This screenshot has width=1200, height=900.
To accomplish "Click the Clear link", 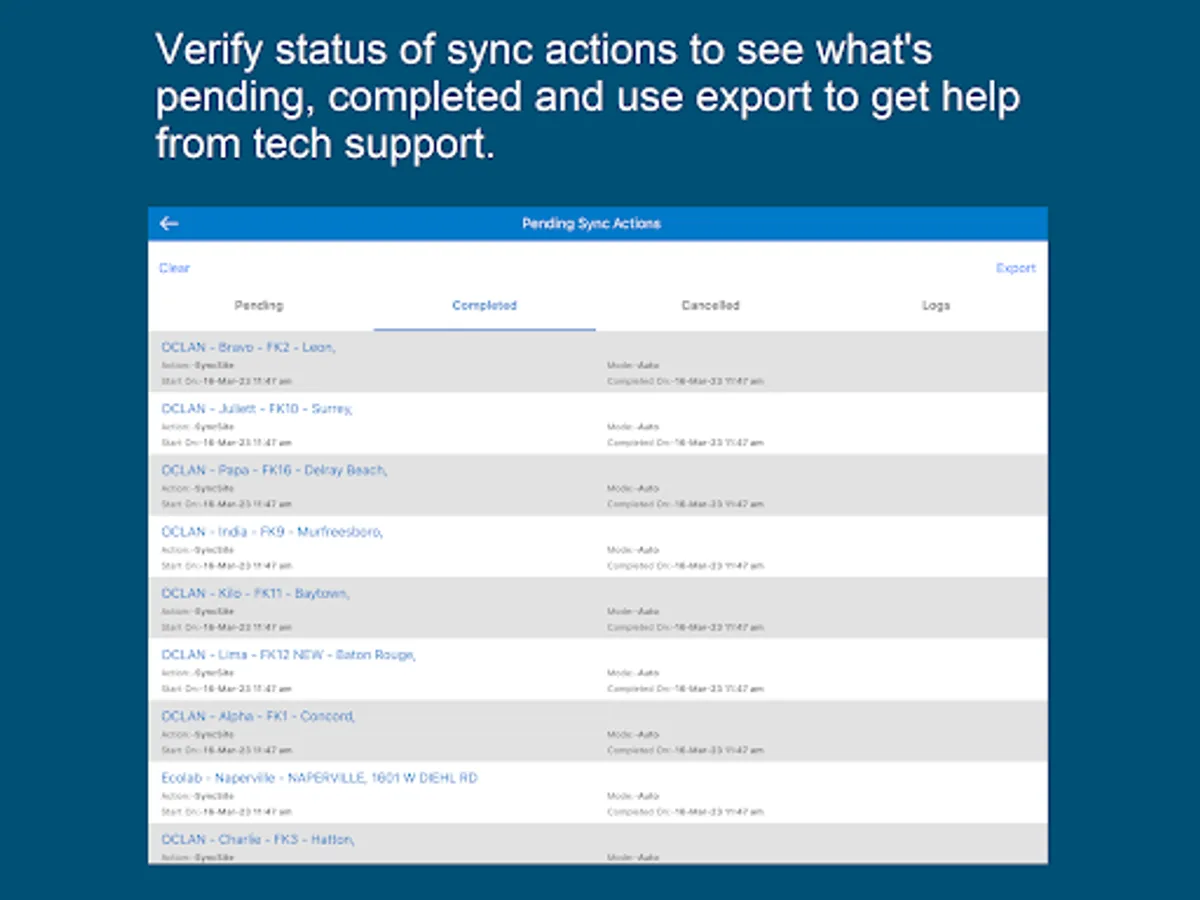I will pyautogui.click(x=173, y=268).
